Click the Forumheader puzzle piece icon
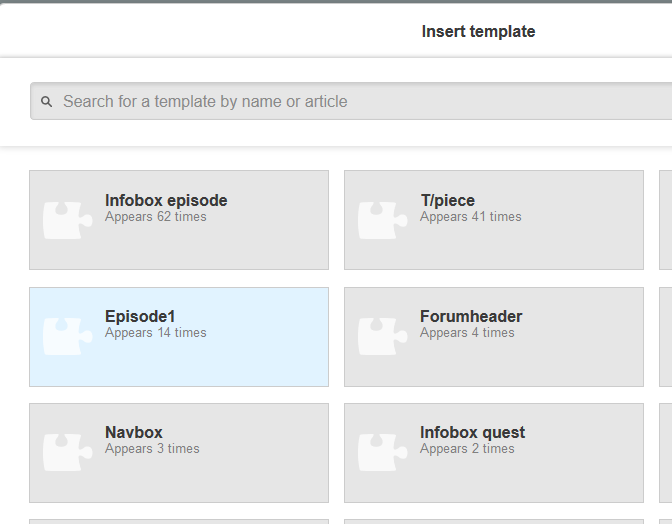 pyautogui.click(x=383, y=336)
